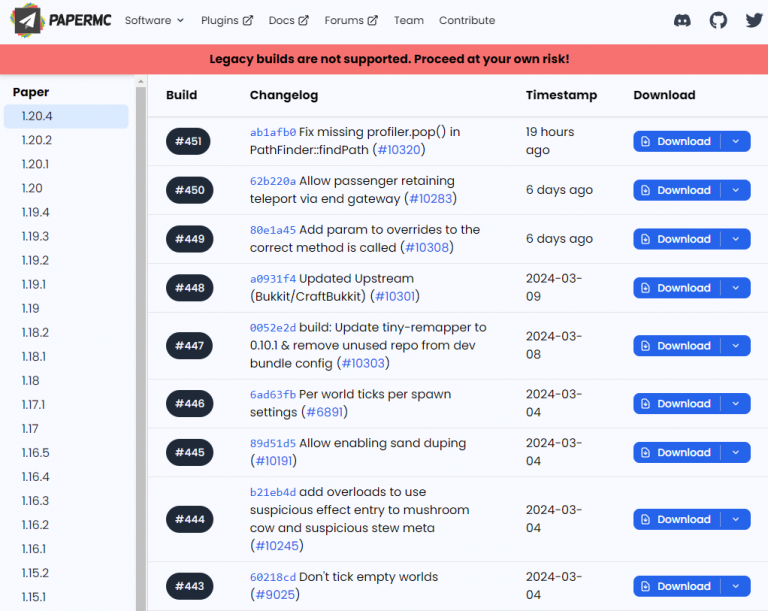Viewport: 768px width, 611px height.
Task: Click the #444 build badge
Action: (188, 519)
